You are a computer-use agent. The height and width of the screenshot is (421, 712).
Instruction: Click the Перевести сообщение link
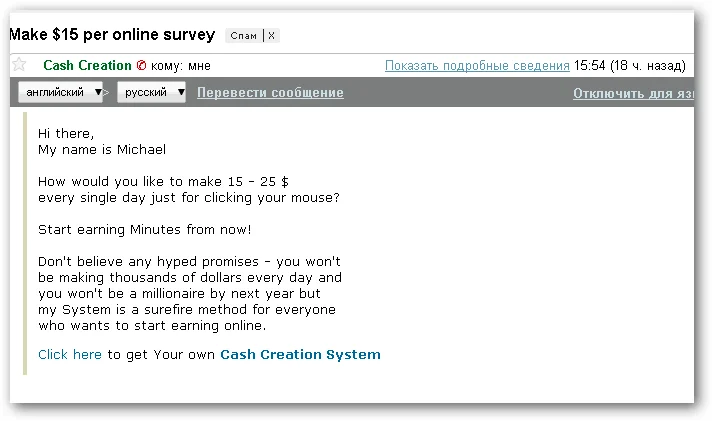tap(270, 93)
